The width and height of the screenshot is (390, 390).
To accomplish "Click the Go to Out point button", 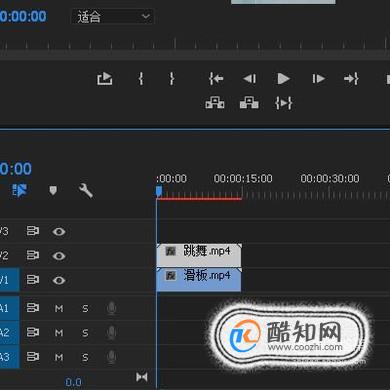I will [x=351, y=79].
